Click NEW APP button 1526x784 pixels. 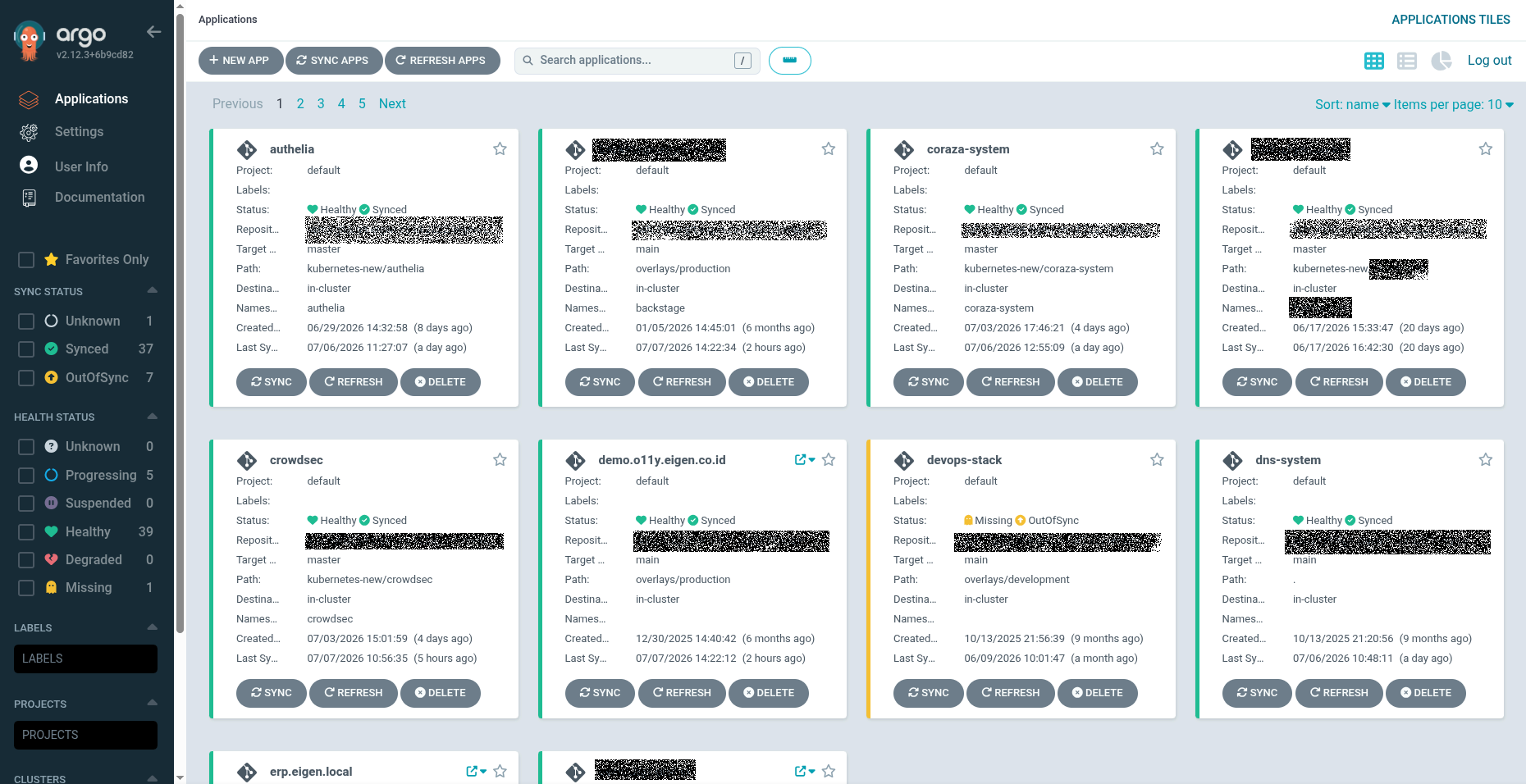240,61
